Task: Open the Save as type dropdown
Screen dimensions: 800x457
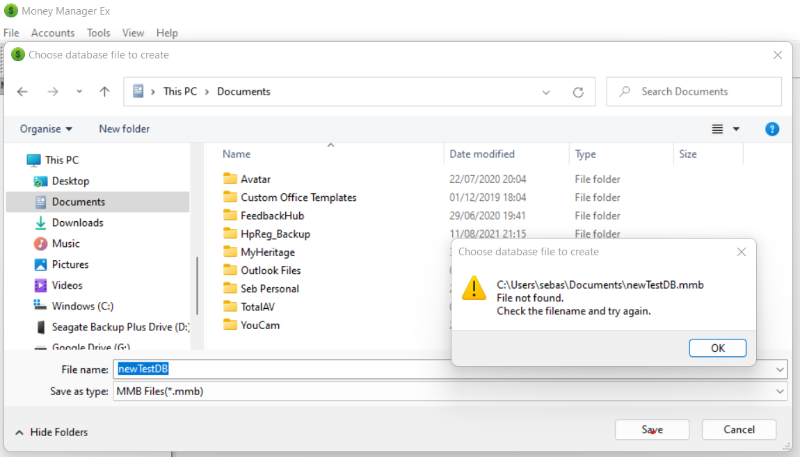Action: (x=780, y=391)
